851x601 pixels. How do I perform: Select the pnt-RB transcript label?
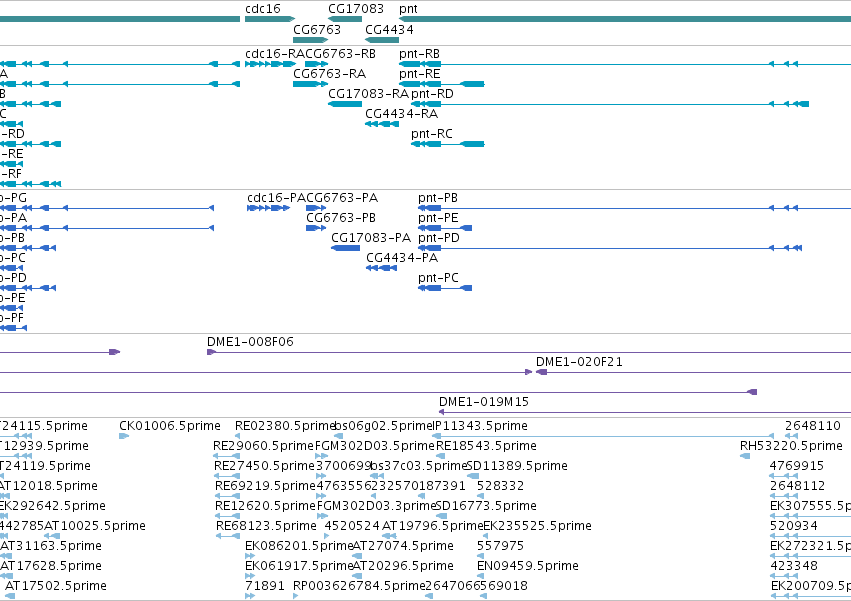pos(419,54)
